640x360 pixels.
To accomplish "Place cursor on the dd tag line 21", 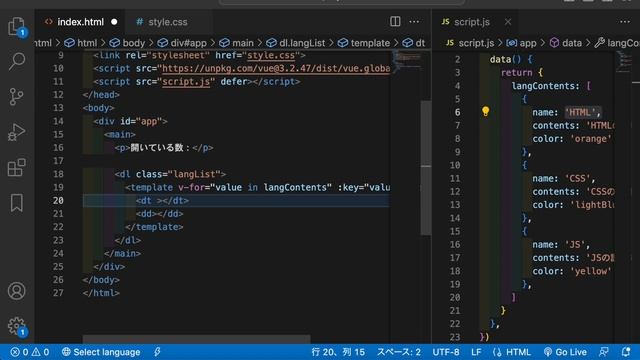I will pyautogui.click(x=160, y=213).
